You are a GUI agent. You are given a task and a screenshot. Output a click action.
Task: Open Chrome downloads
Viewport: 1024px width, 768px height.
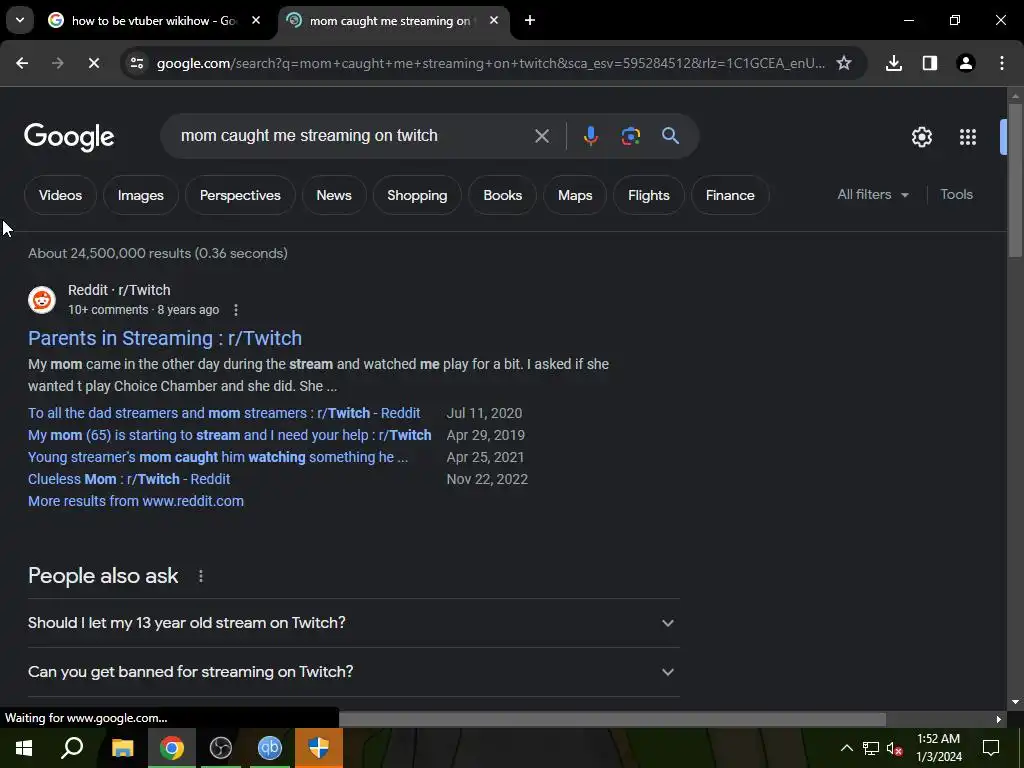[x=894, y=63]
